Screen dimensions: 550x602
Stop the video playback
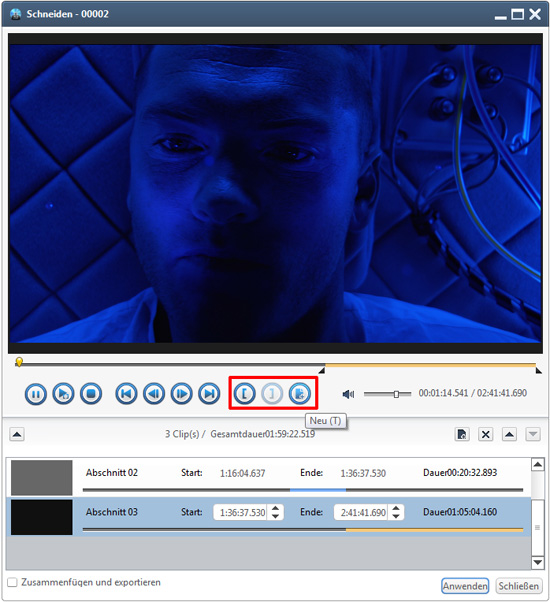pyautogui.click(x=91, y=394)
